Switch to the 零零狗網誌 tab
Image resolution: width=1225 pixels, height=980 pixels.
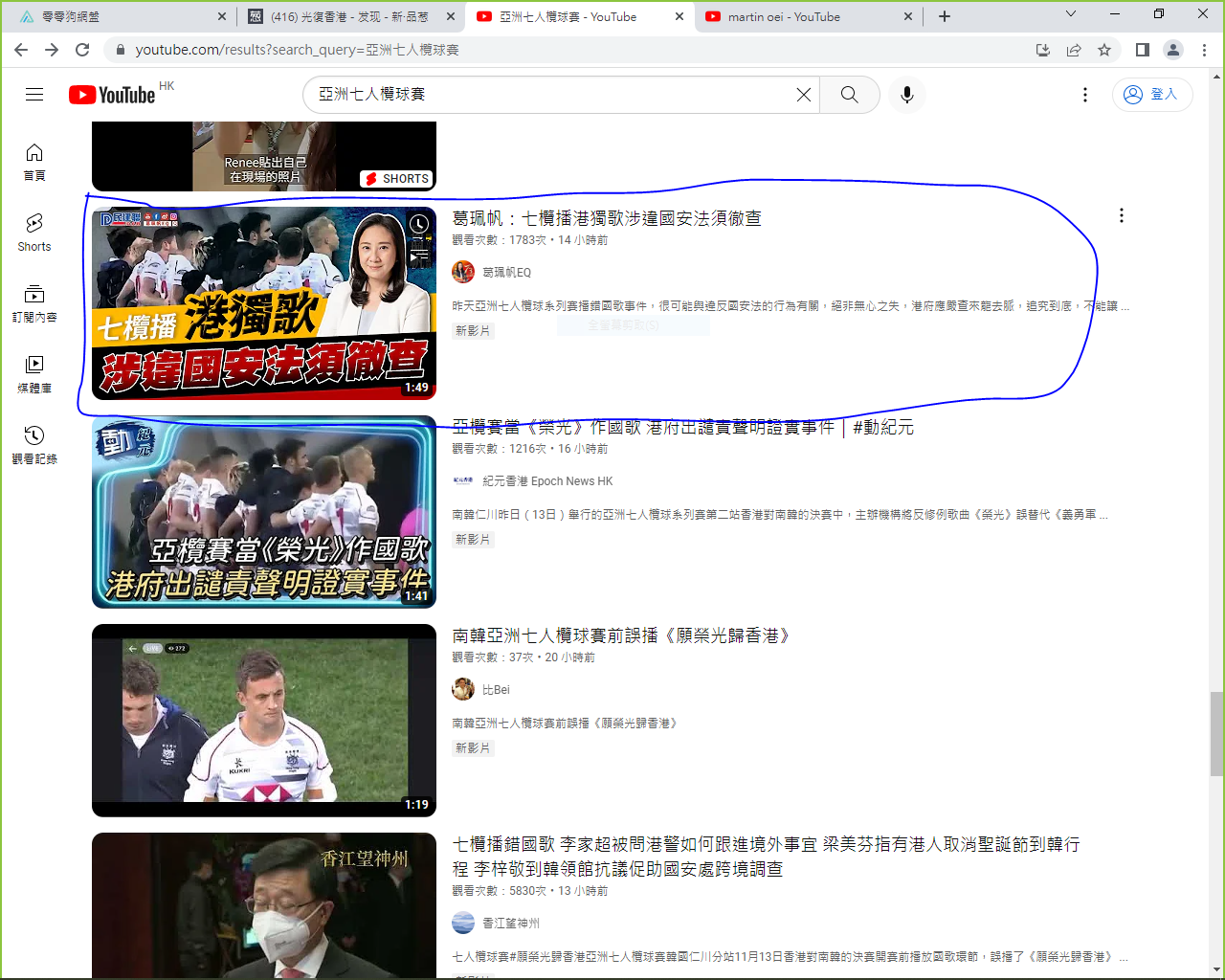[120, 16]
